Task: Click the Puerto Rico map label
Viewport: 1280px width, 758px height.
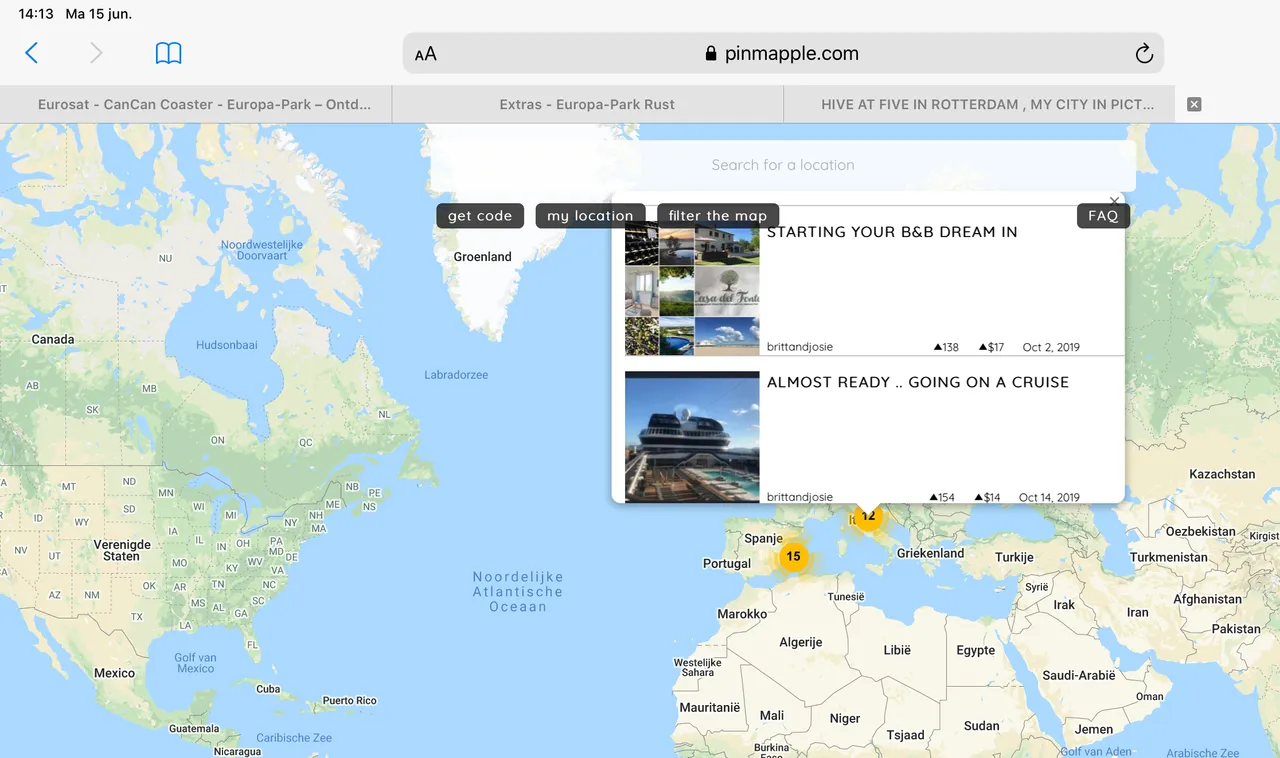Action: point(350,701)
